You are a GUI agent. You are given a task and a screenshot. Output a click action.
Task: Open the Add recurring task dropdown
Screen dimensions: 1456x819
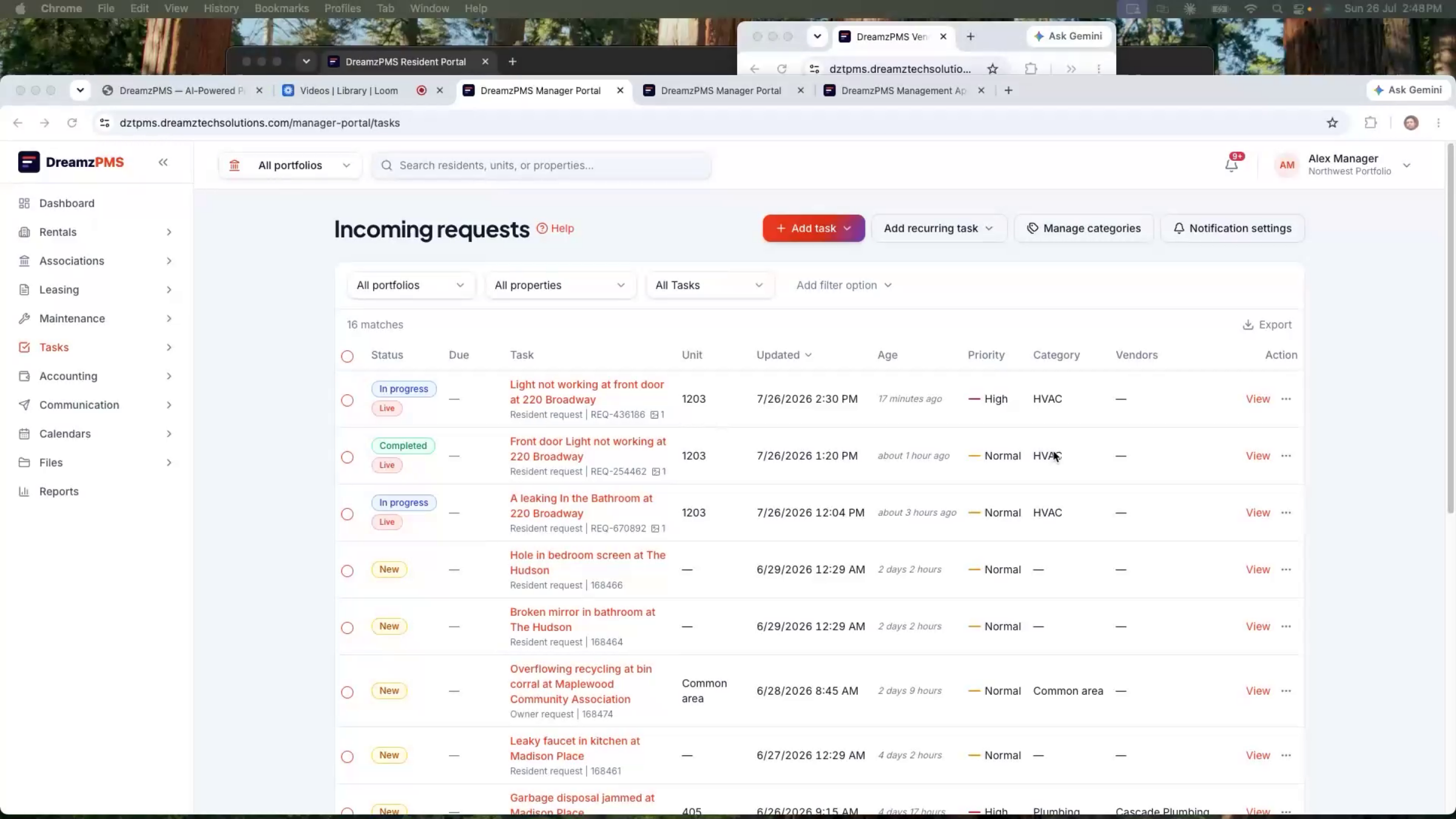pos(939,228)
